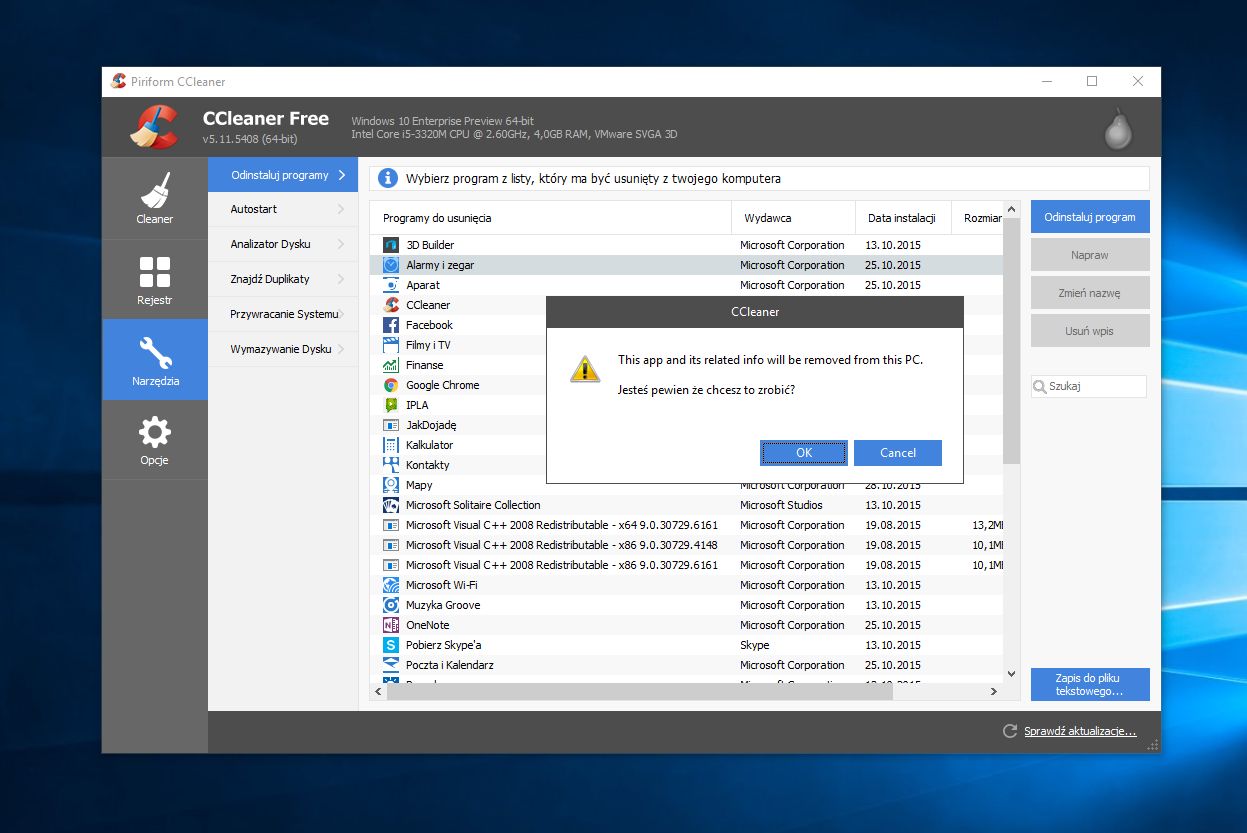Open the Znajdź Duplikaty tab
Viewport: 1247px width, 833px height.
click(270, 279)
